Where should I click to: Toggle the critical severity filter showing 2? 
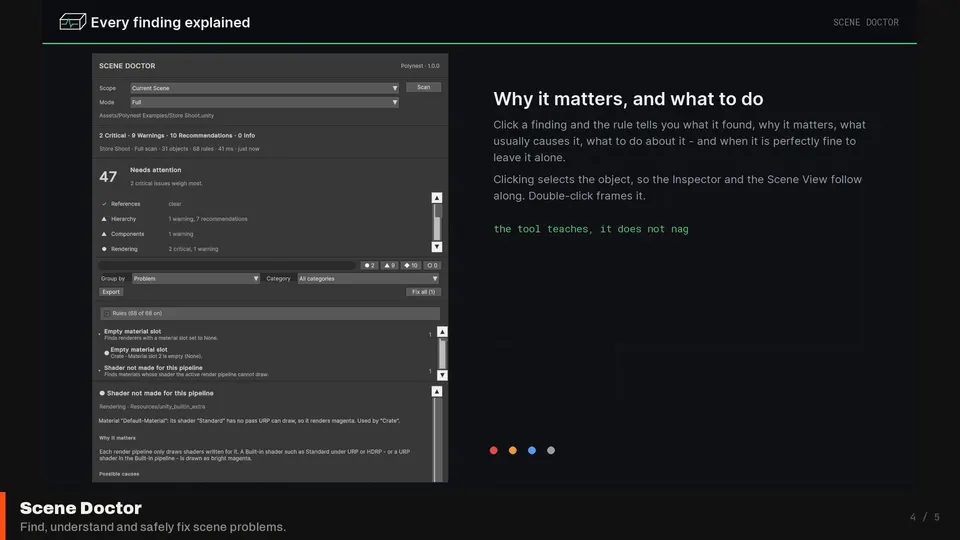tap(369, 265)
